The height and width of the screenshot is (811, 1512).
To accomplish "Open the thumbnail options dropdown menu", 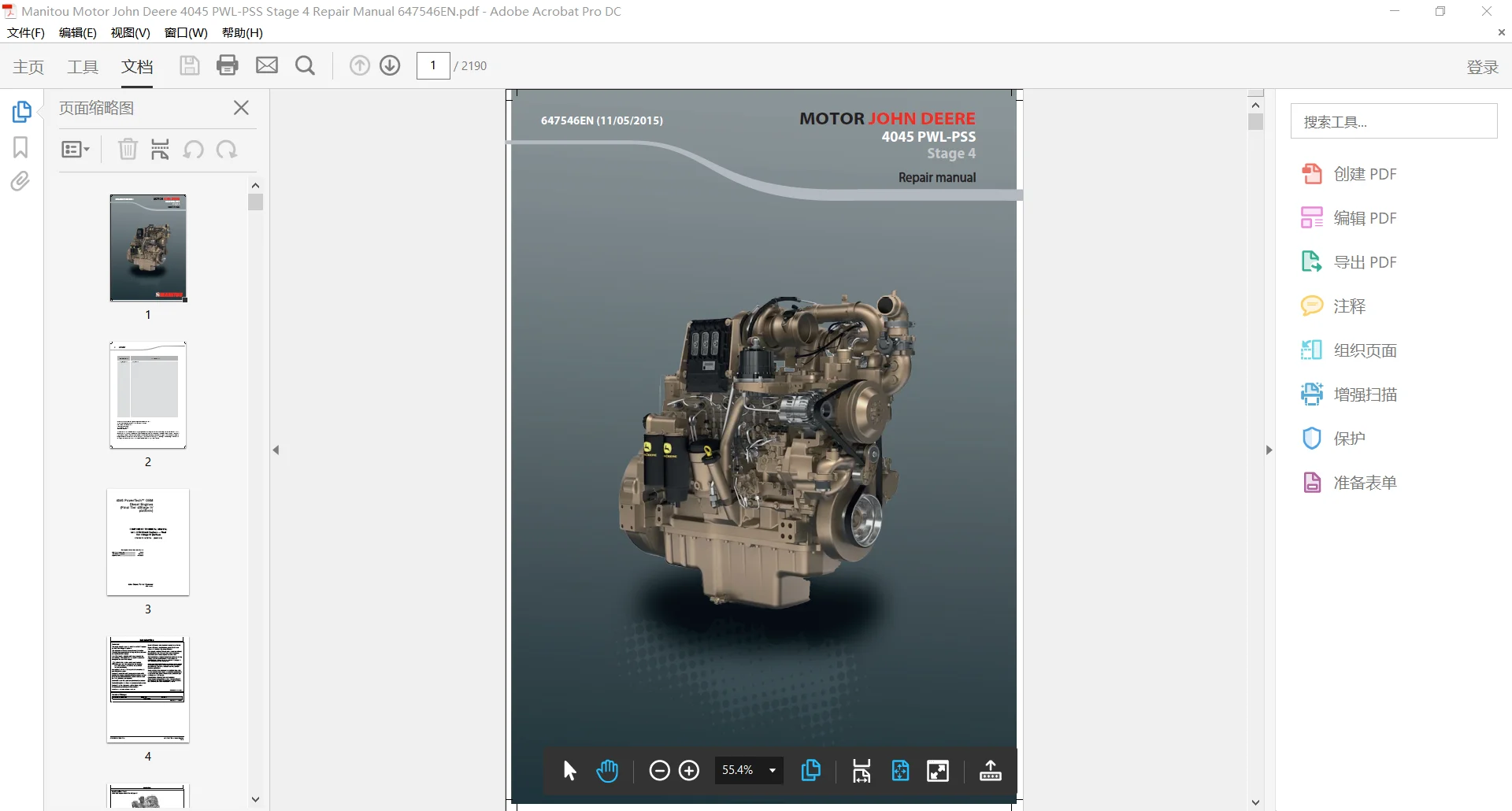I will pyautogui.click(x=76, y=149).
